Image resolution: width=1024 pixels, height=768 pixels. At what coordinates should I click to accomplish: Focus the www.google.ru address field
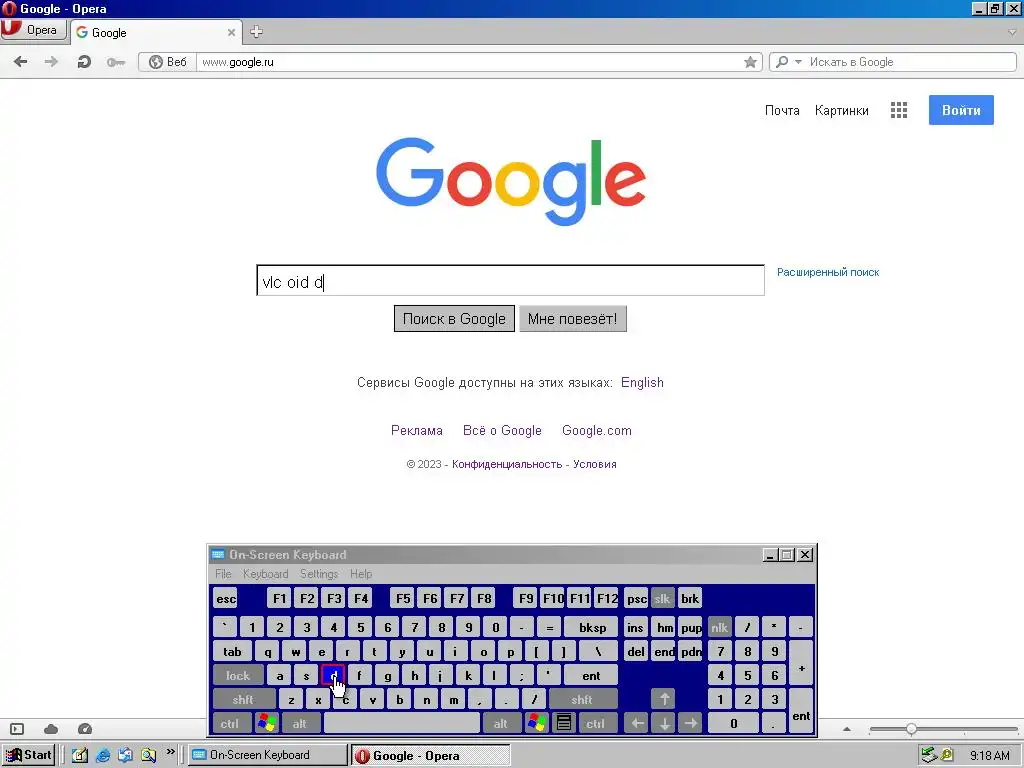coord(469,62)
